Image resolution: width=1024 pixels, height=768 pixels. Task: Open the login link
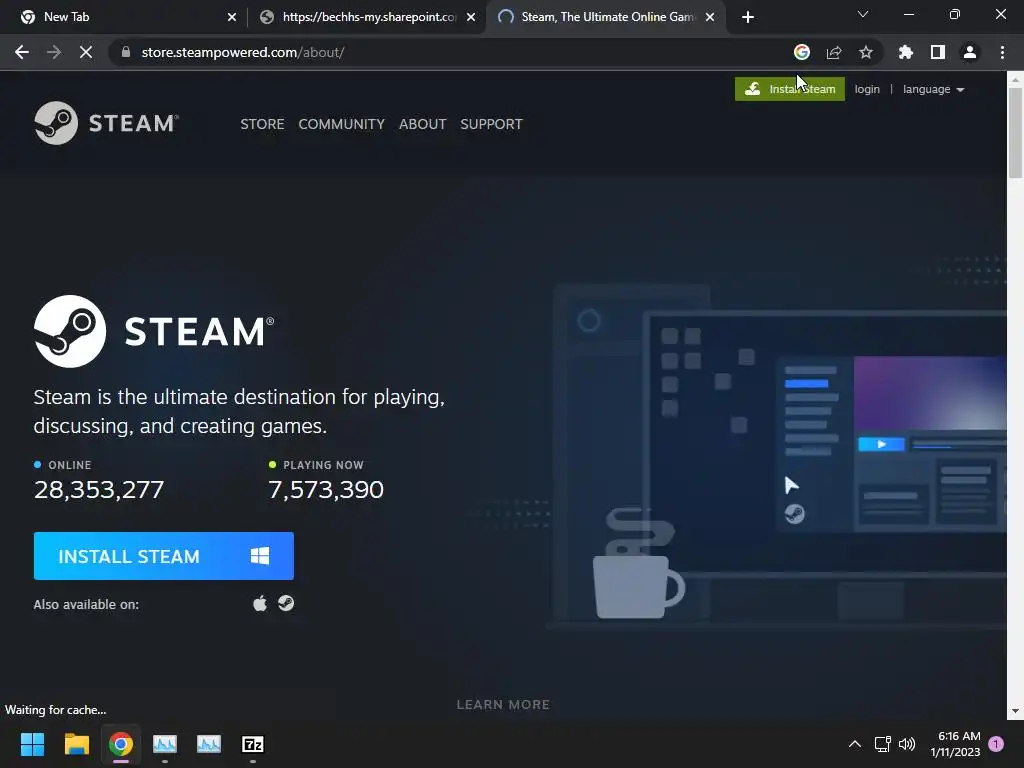pos(867,89)
